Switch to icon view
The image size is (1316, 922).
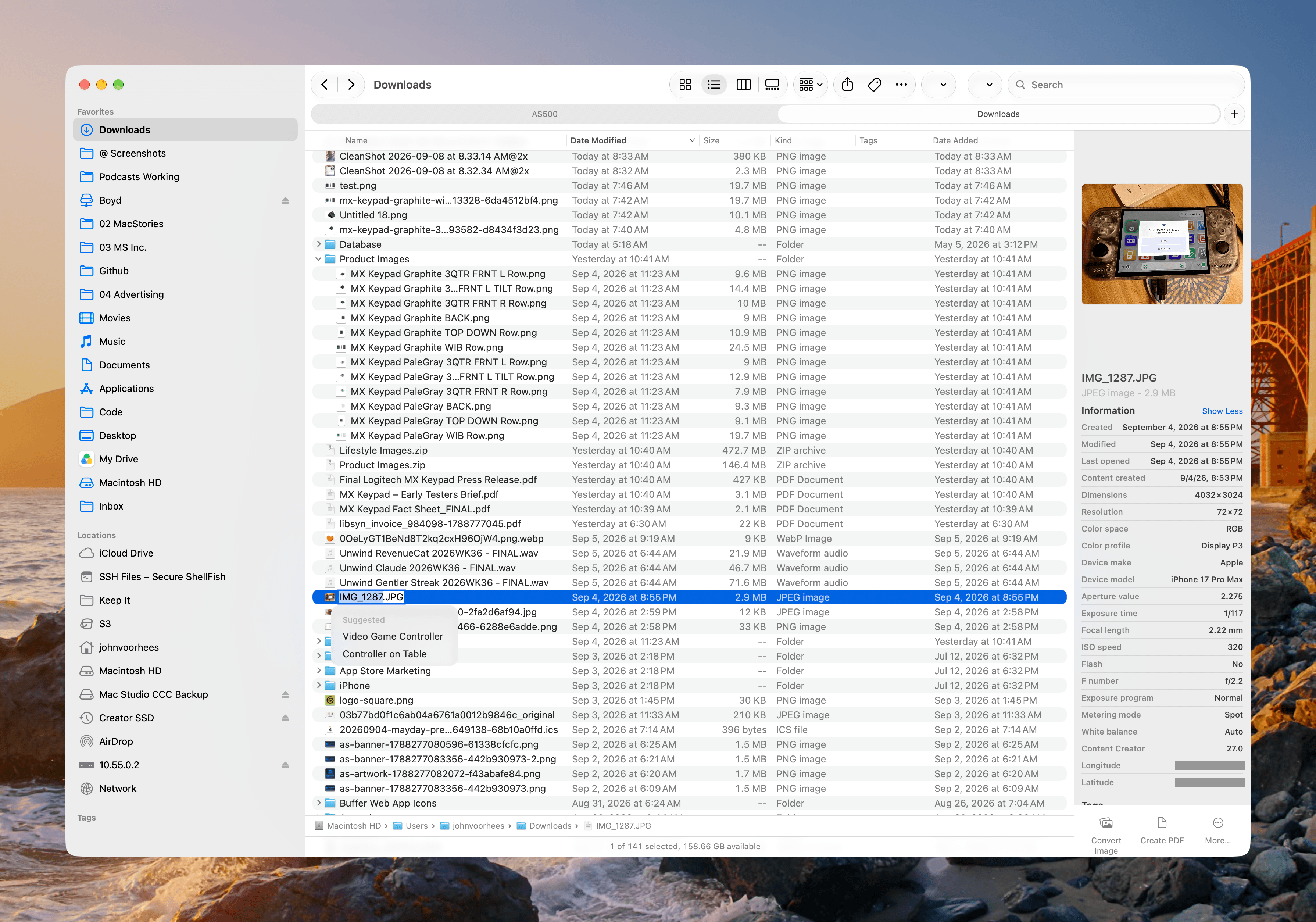(x=685, y=85)
